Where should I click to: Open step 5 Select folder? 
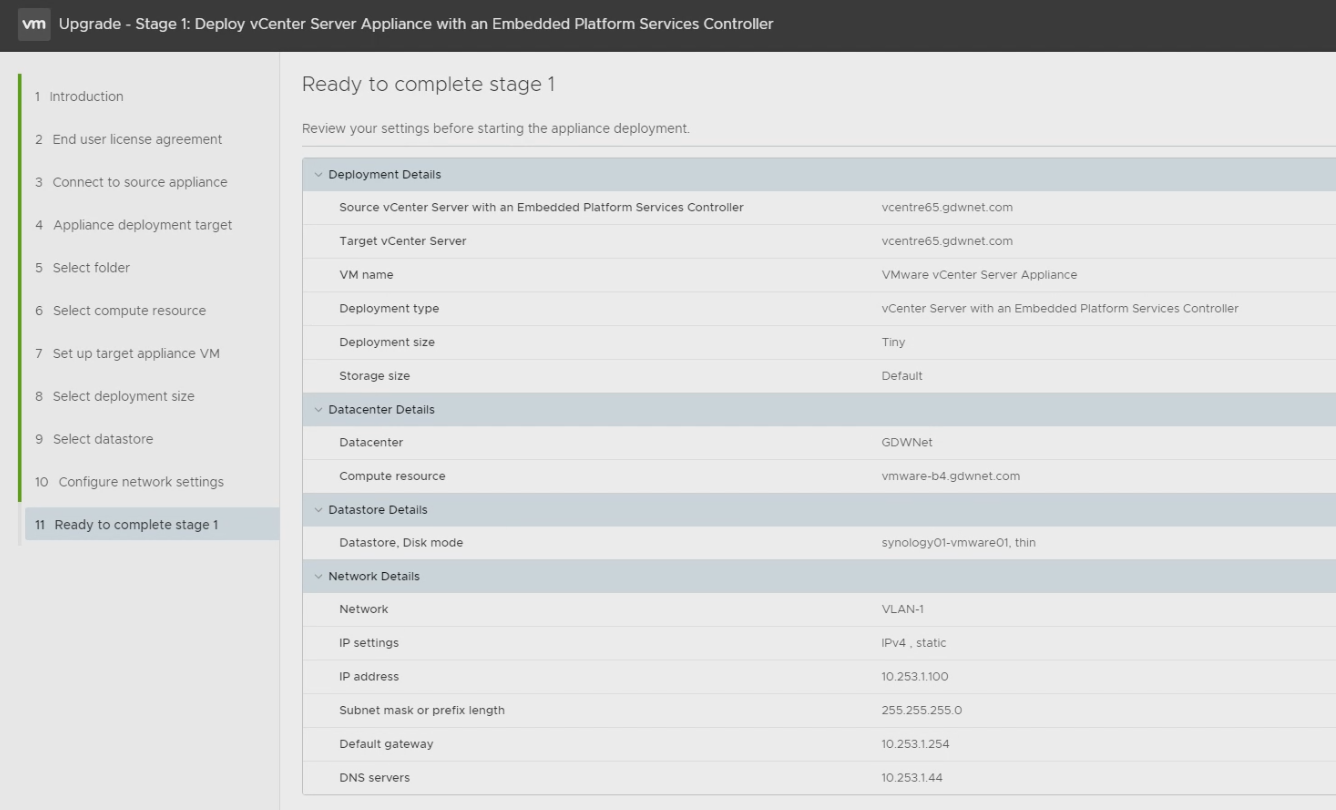click(82, 268)
